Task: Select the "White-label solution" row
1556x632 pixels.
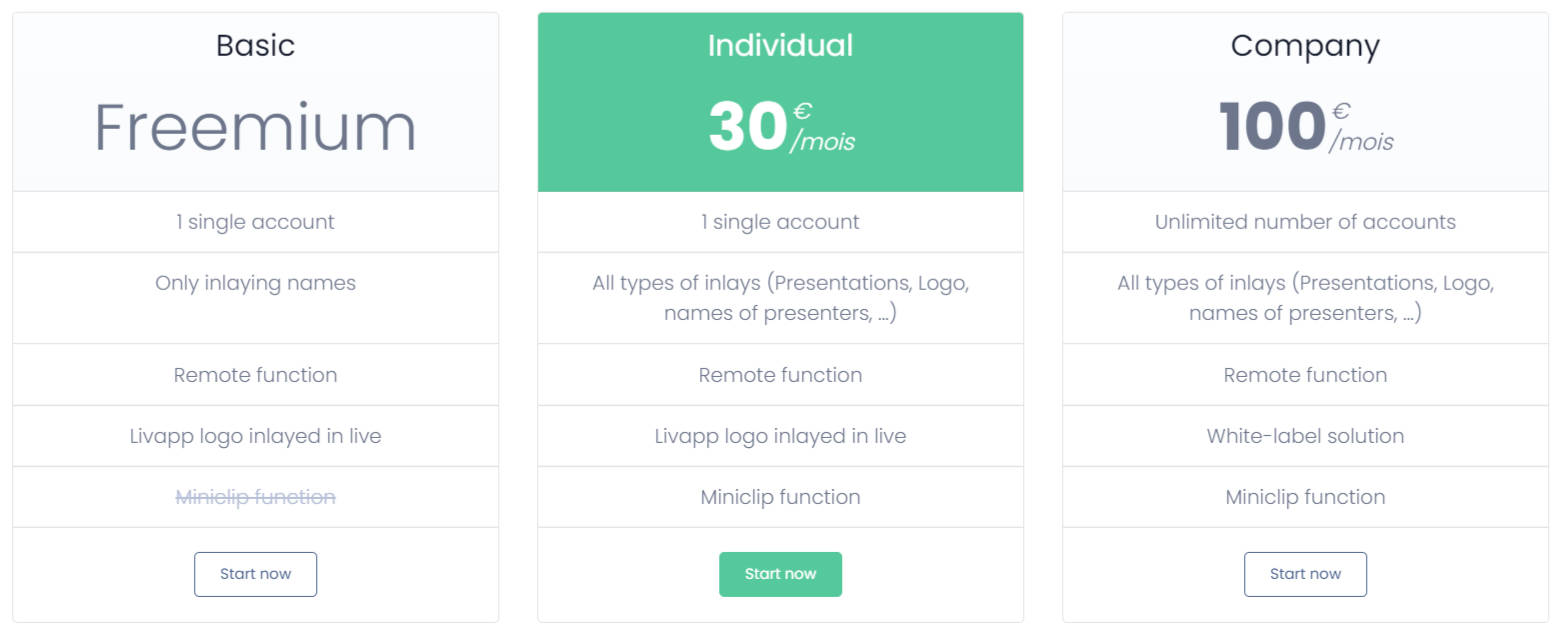Action: click(1305, 436)
